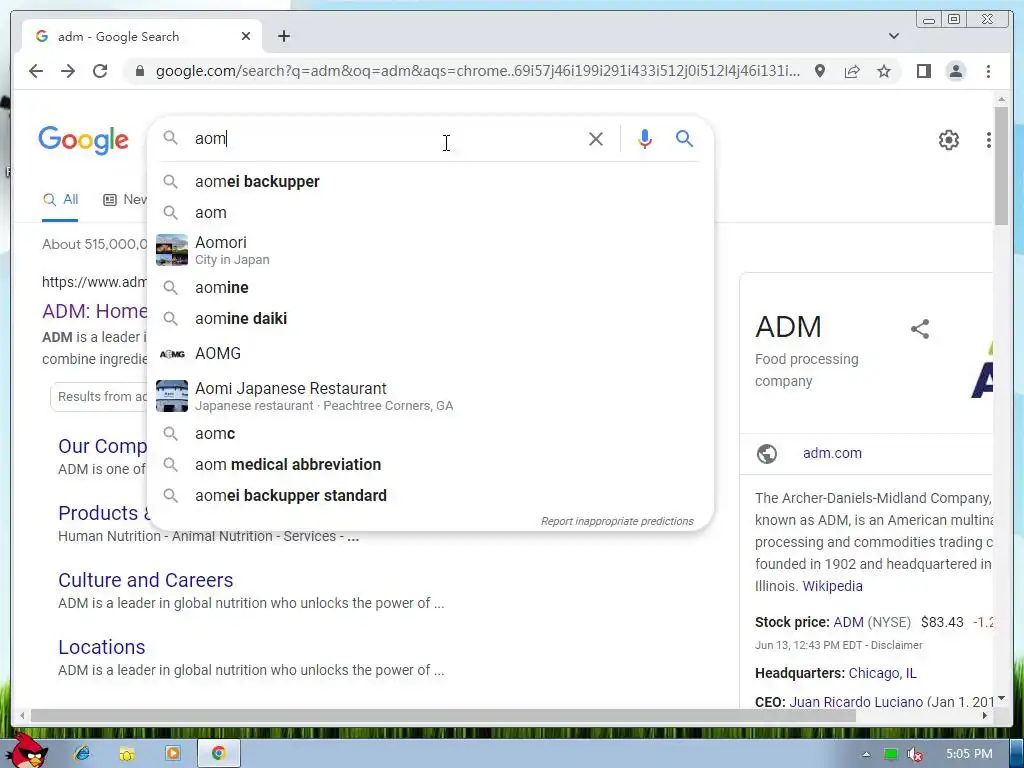Open Chicago, IL headquarters link

pyautogui.click(x=882, y=673)
